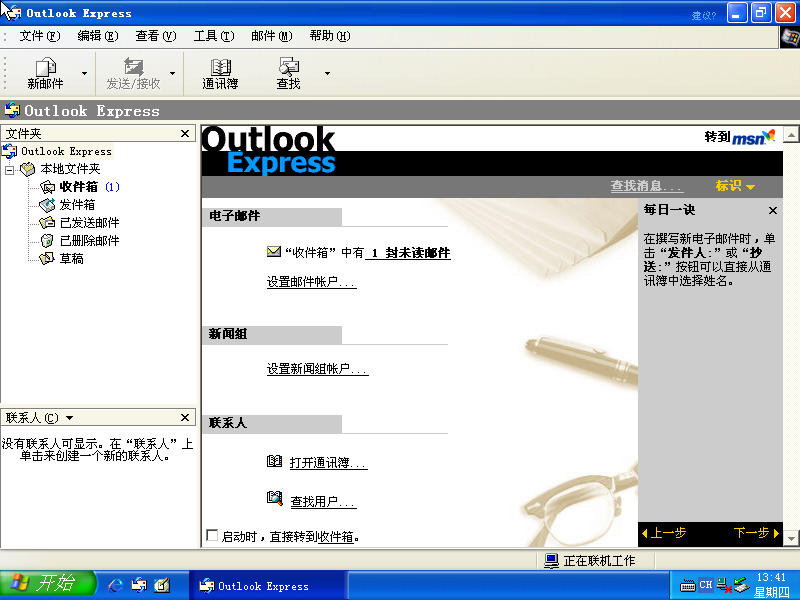This screenshot has height=600, width=800.
Task: Open the 文件(F) menu
Action: click(40, 36)
